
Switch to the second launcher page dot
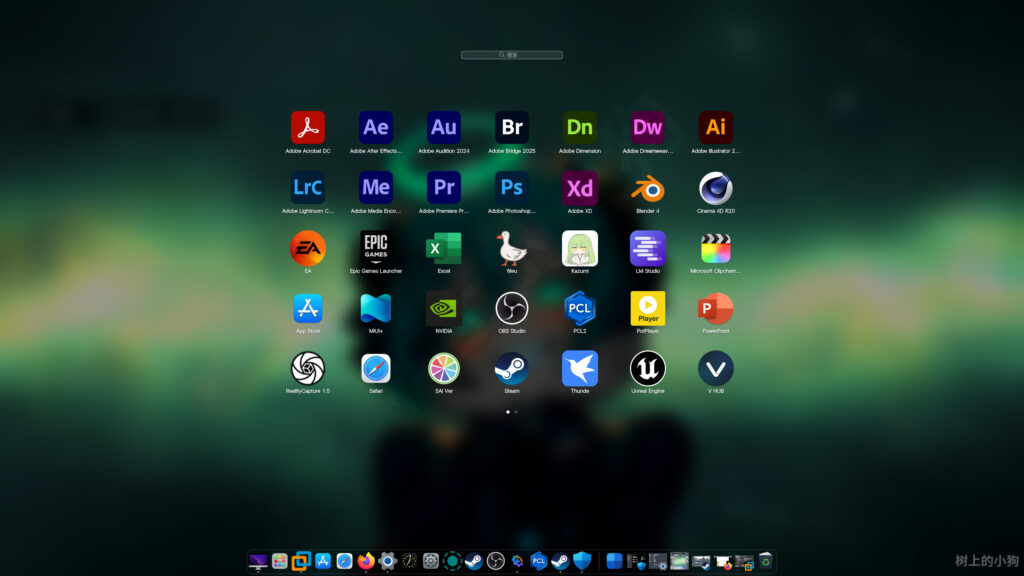[516, 412]
